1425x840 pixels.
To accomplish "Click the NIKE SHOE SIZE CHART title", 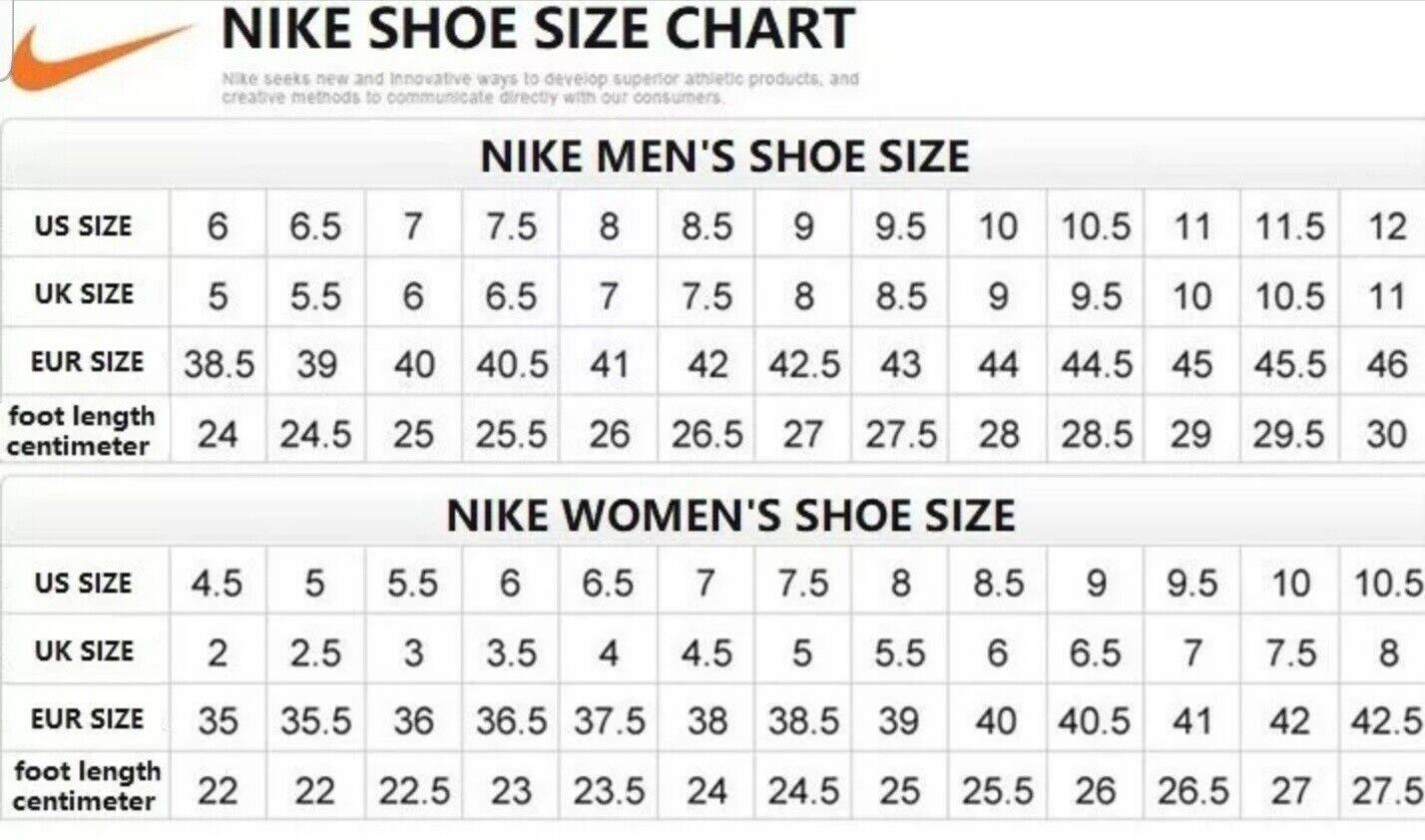I will (x=538, y=29).
